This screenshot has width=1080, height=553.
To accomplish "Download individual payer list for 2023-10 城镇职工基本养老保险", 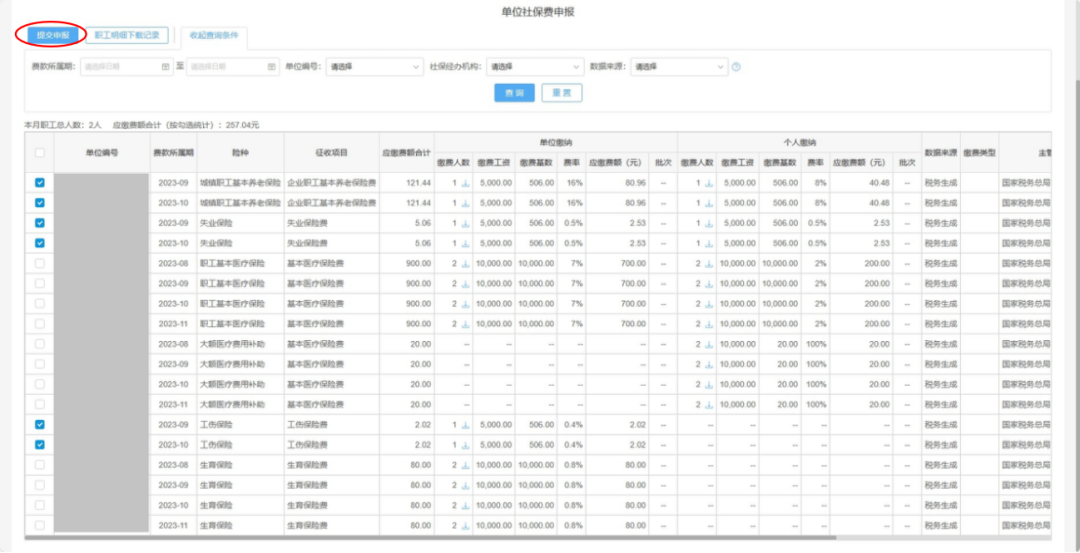I will pos(709,203).
